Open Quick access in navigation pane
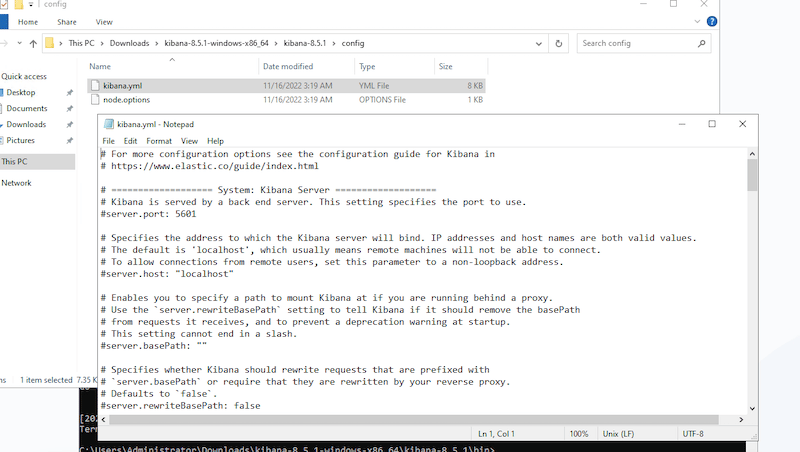This screenshot has height=452, width=800. point(24,77)
